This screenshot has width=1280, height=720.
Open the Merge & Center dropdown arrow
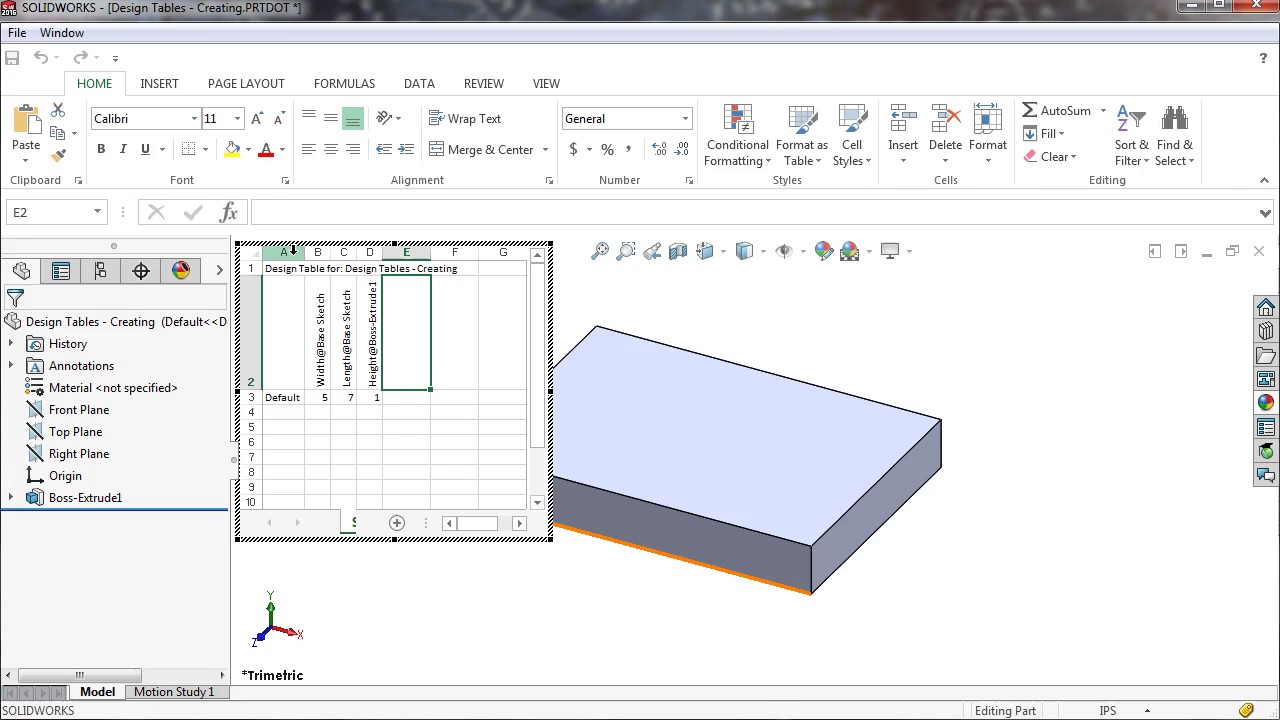[545, 149]
